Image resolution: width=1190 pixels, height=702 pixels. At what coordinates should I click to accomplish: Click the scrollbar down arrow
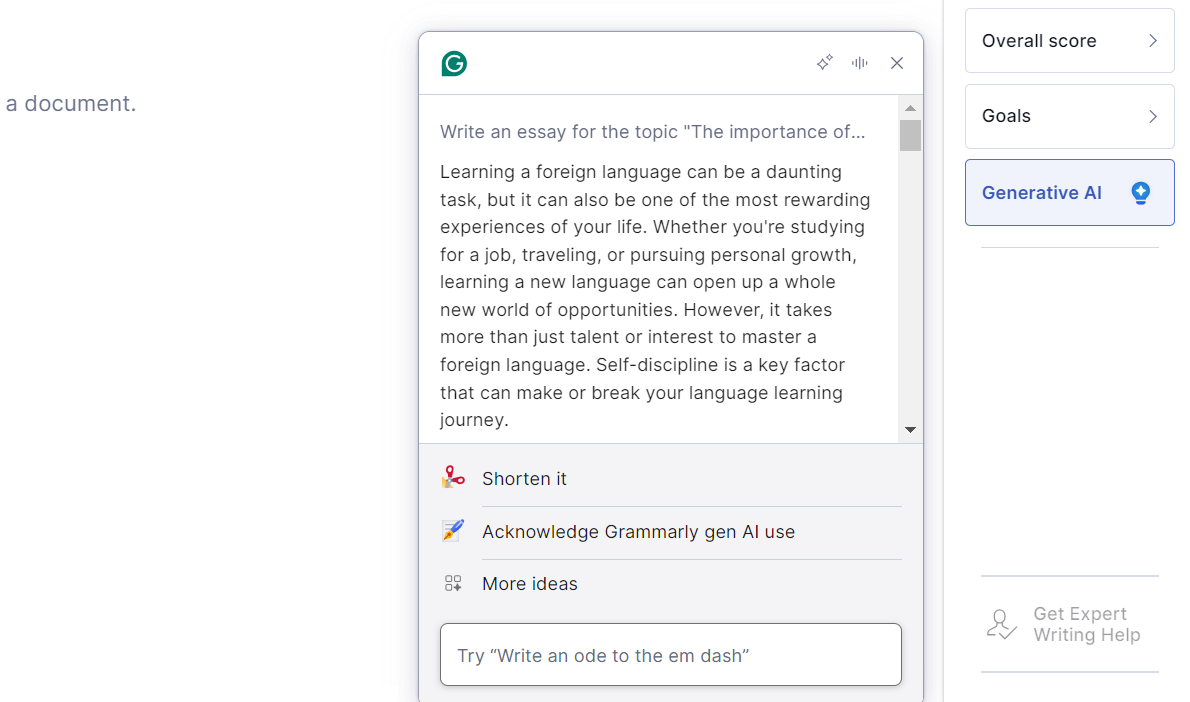coord(910,430)
